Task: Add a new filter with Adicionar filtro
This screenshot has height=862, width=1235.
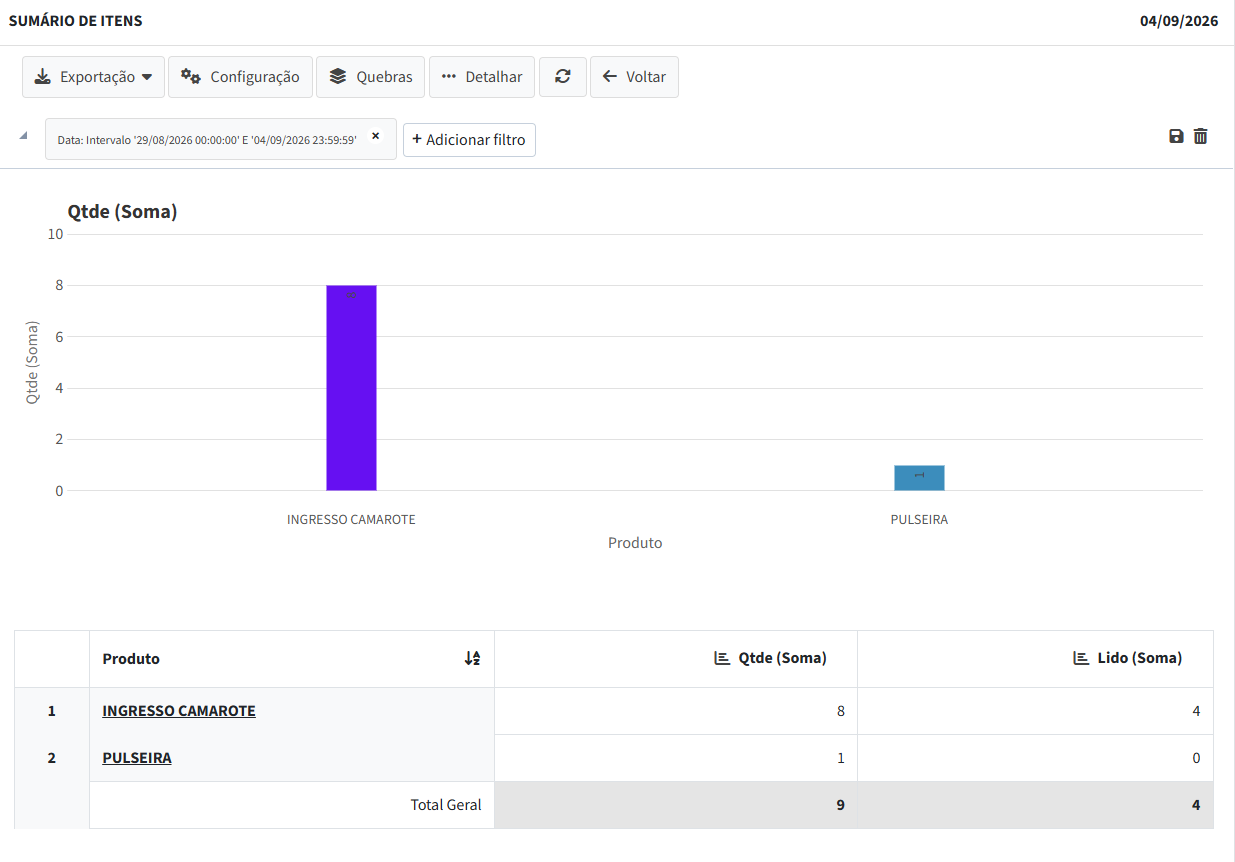Action: (x=469, y=140)
